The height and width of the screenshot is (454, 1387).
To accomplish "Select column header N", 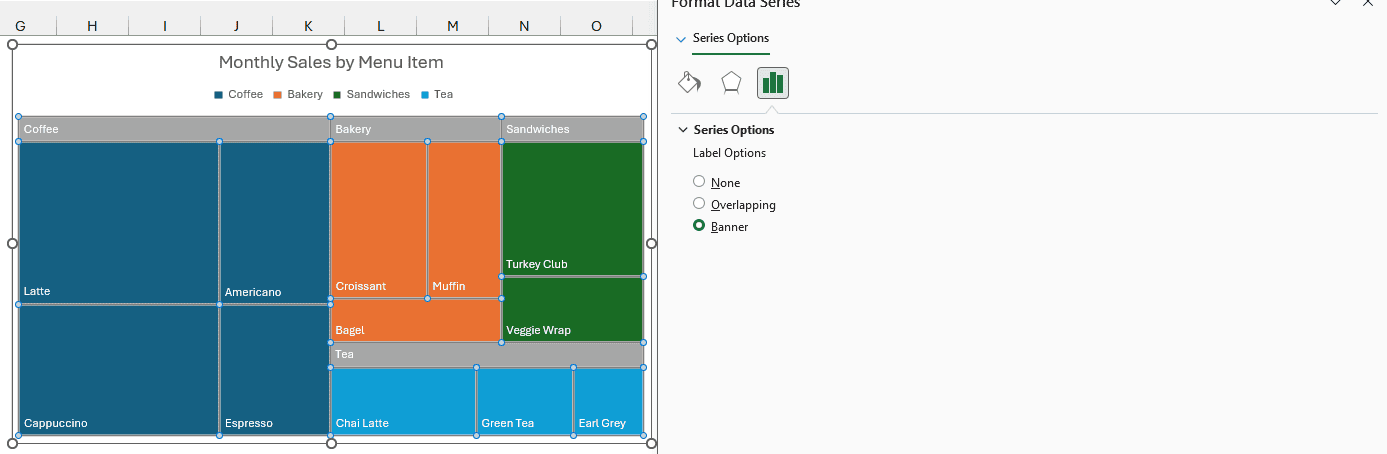I will click(524, 26).
